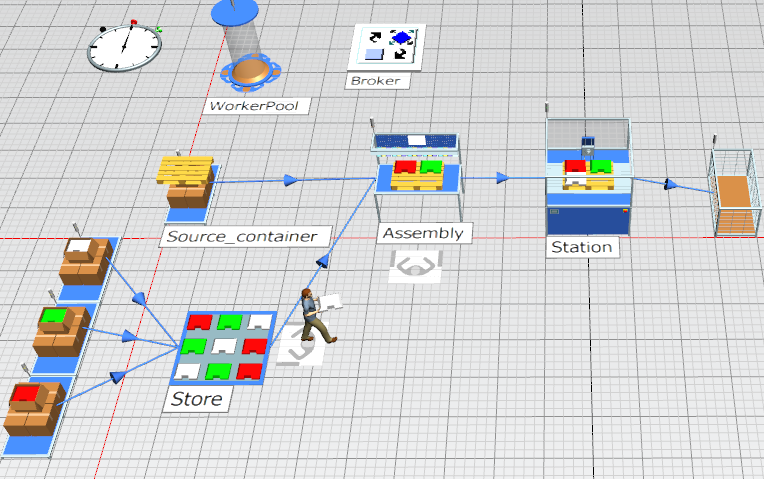Click the Source_container name label
This screenshot has height=479, width=764.
click(x=245, y=236)
